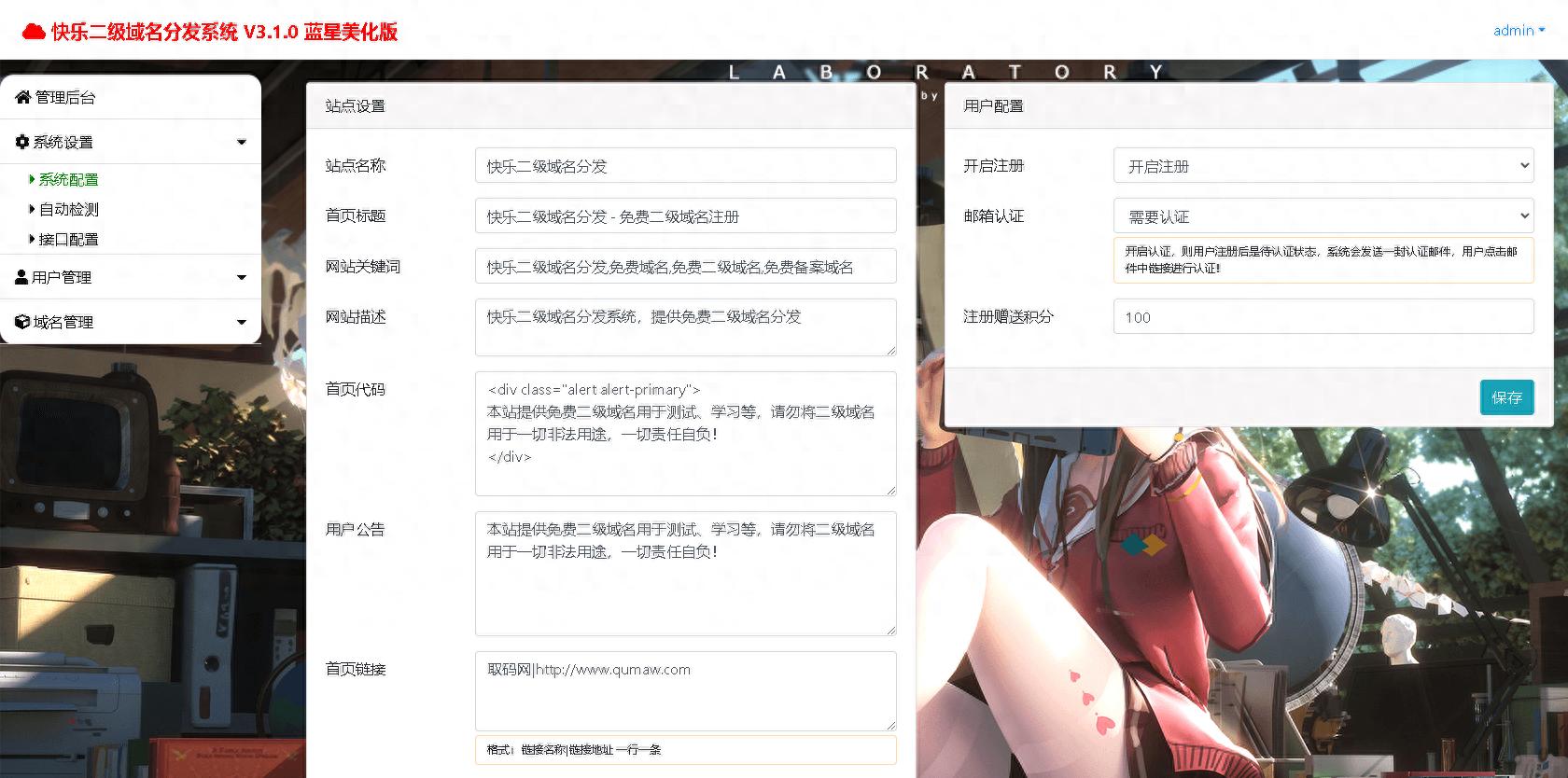
Task: Click the red cloud logo icon
Action: click(x=33, y=32)
